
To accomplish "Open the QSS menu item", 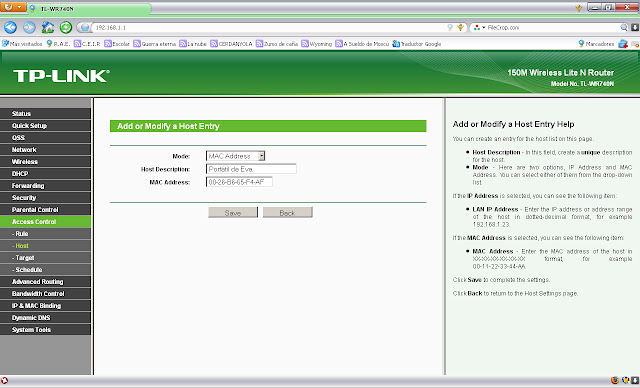I will click(45, 137).
